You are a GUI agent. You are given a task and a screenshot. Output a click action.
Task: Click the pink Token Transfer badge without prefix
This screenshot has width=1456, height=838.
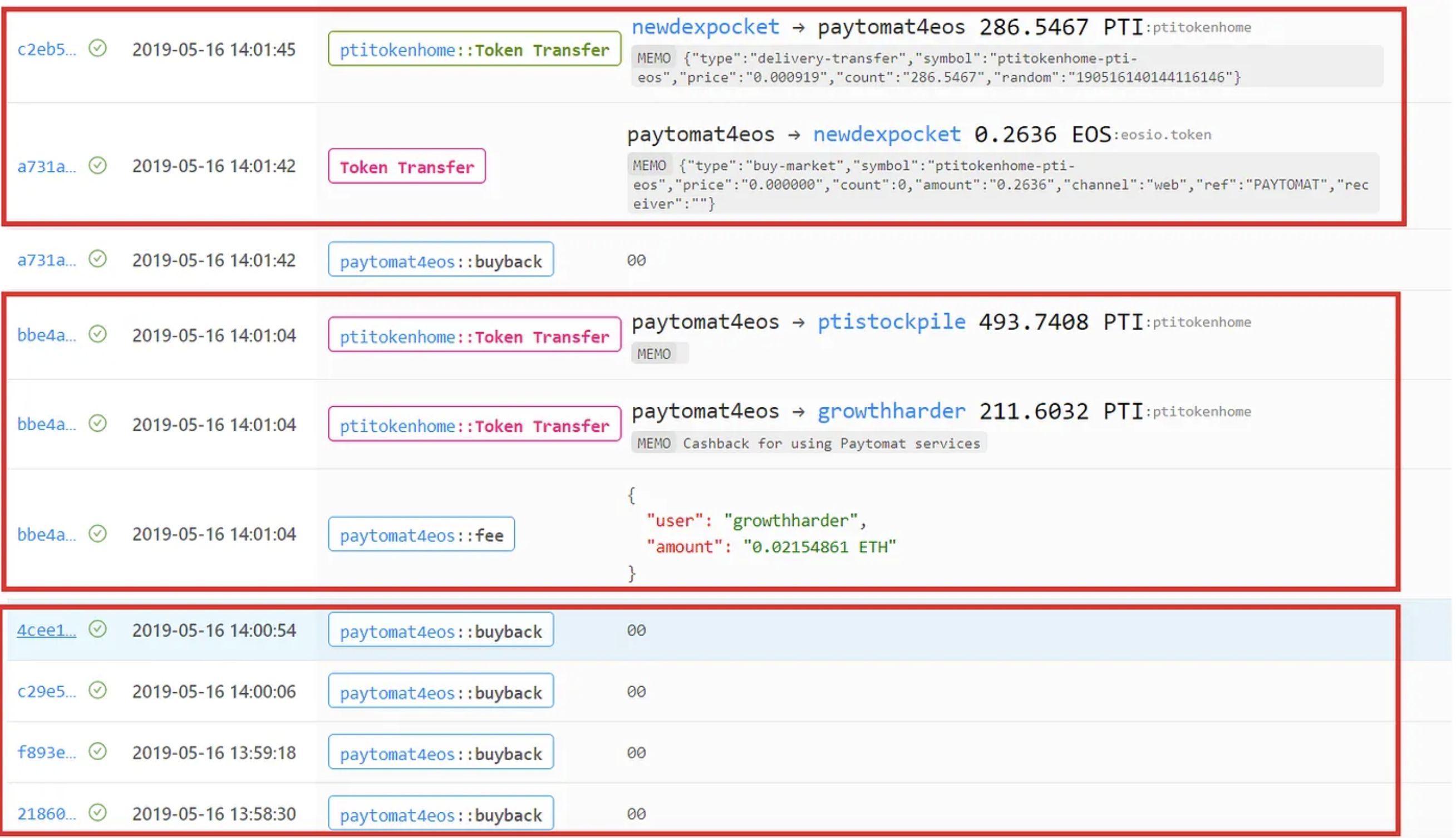[407, 166]
